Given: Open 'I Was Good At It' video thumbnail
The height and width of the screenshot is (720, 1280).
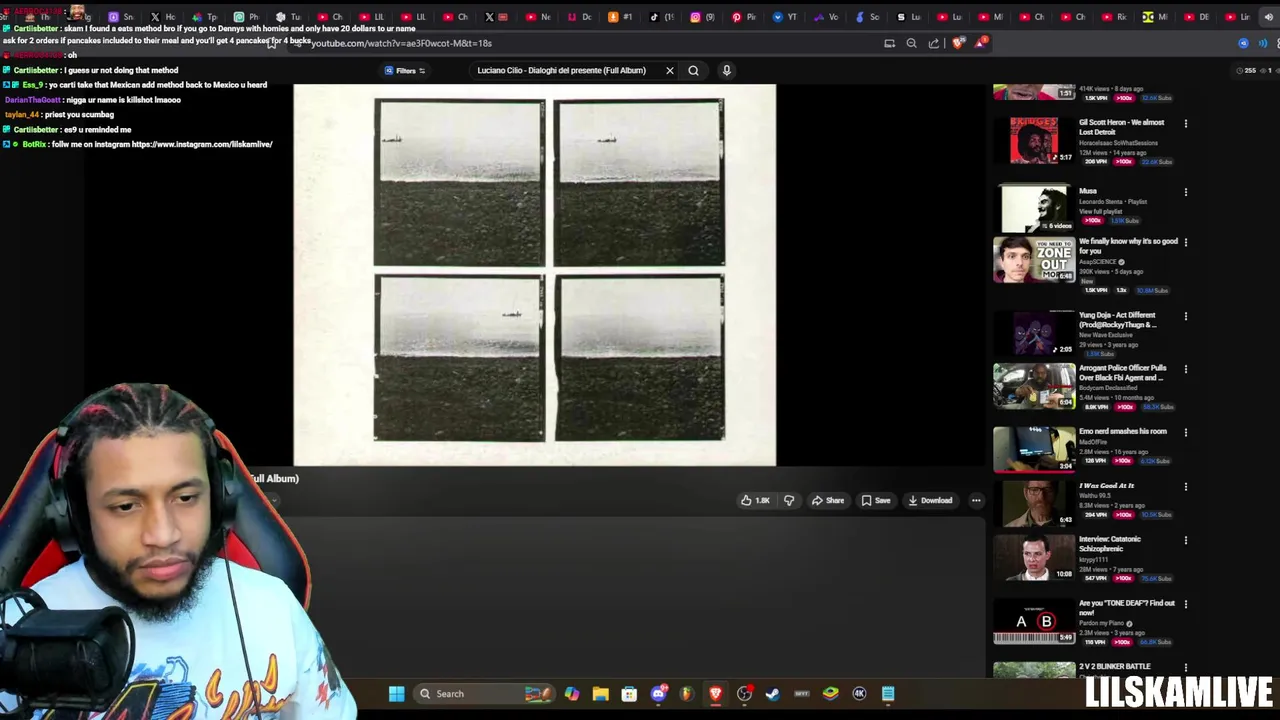Looking at the screenshot, I should click(1034, 504).
